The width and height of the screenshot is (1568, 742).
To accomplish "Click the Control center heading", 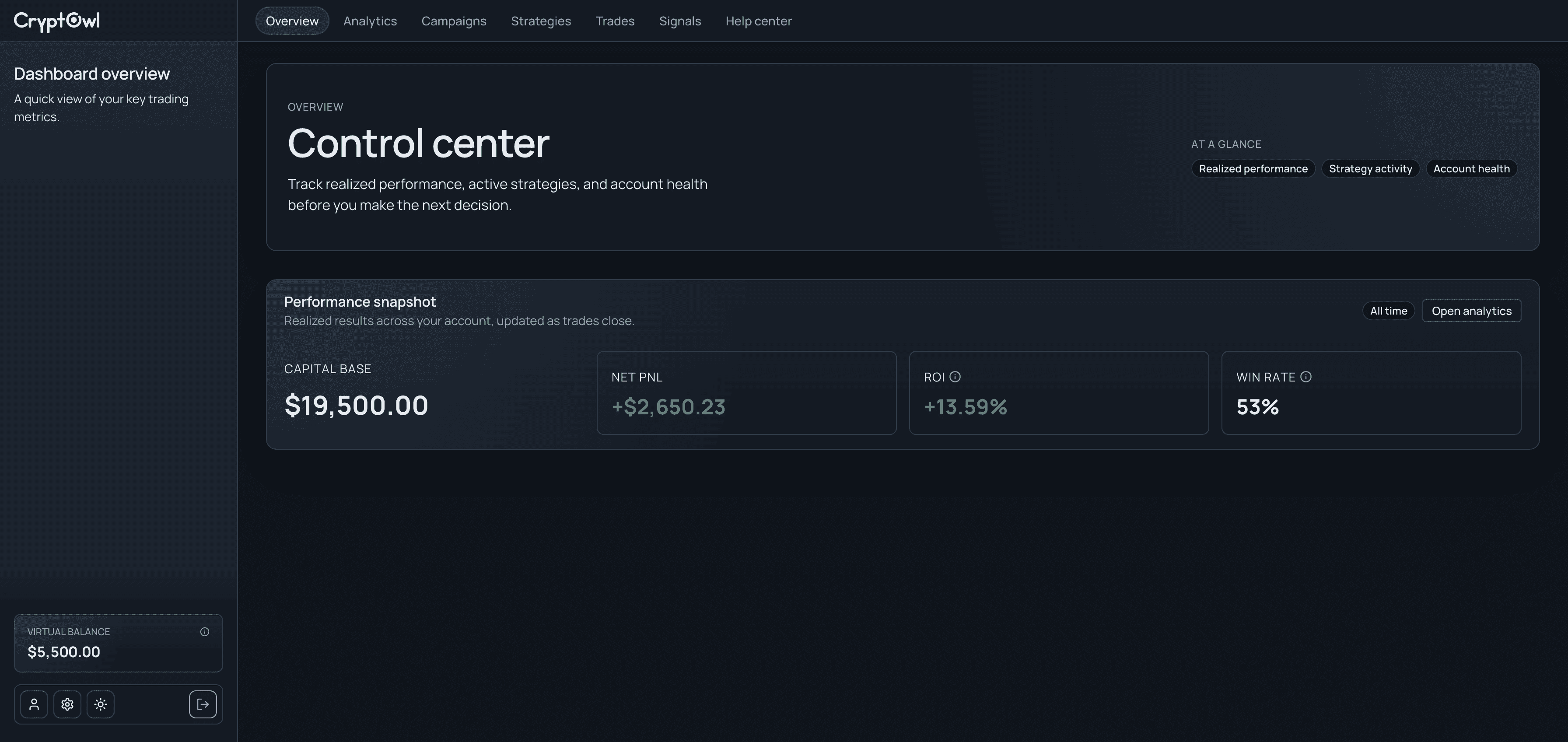I will pos(418,143).
